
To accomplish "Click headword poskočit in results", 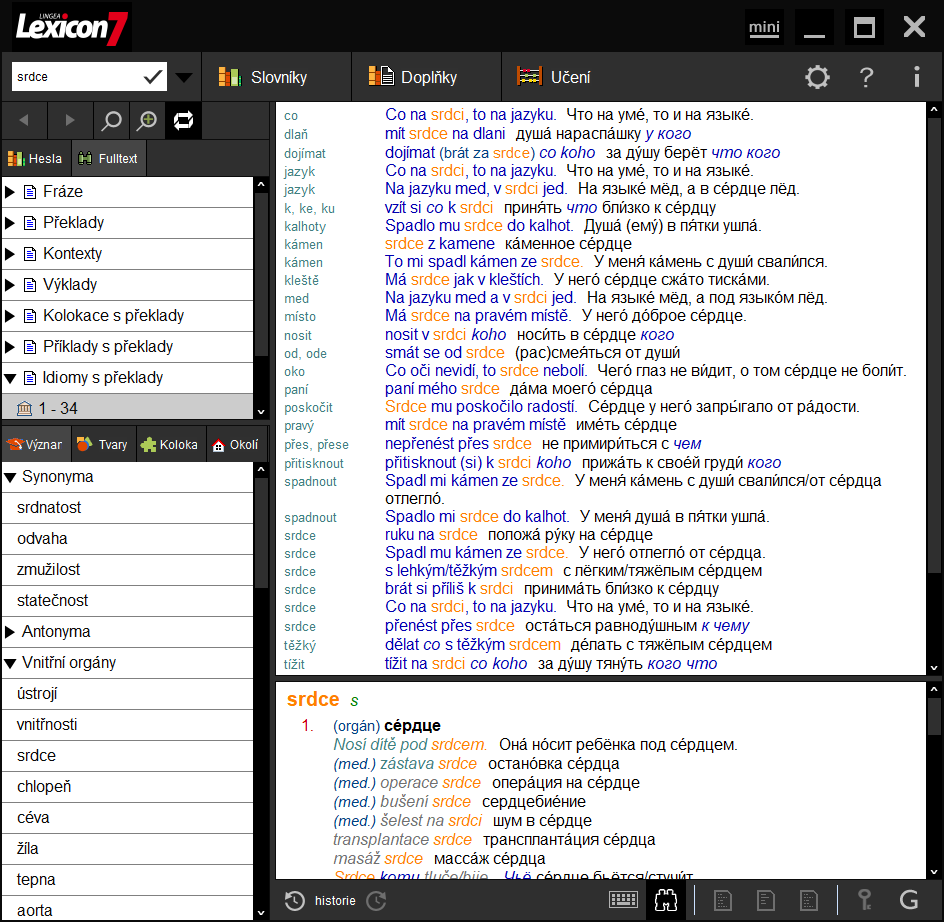I will pyautogui.click(x=308, y=408).
